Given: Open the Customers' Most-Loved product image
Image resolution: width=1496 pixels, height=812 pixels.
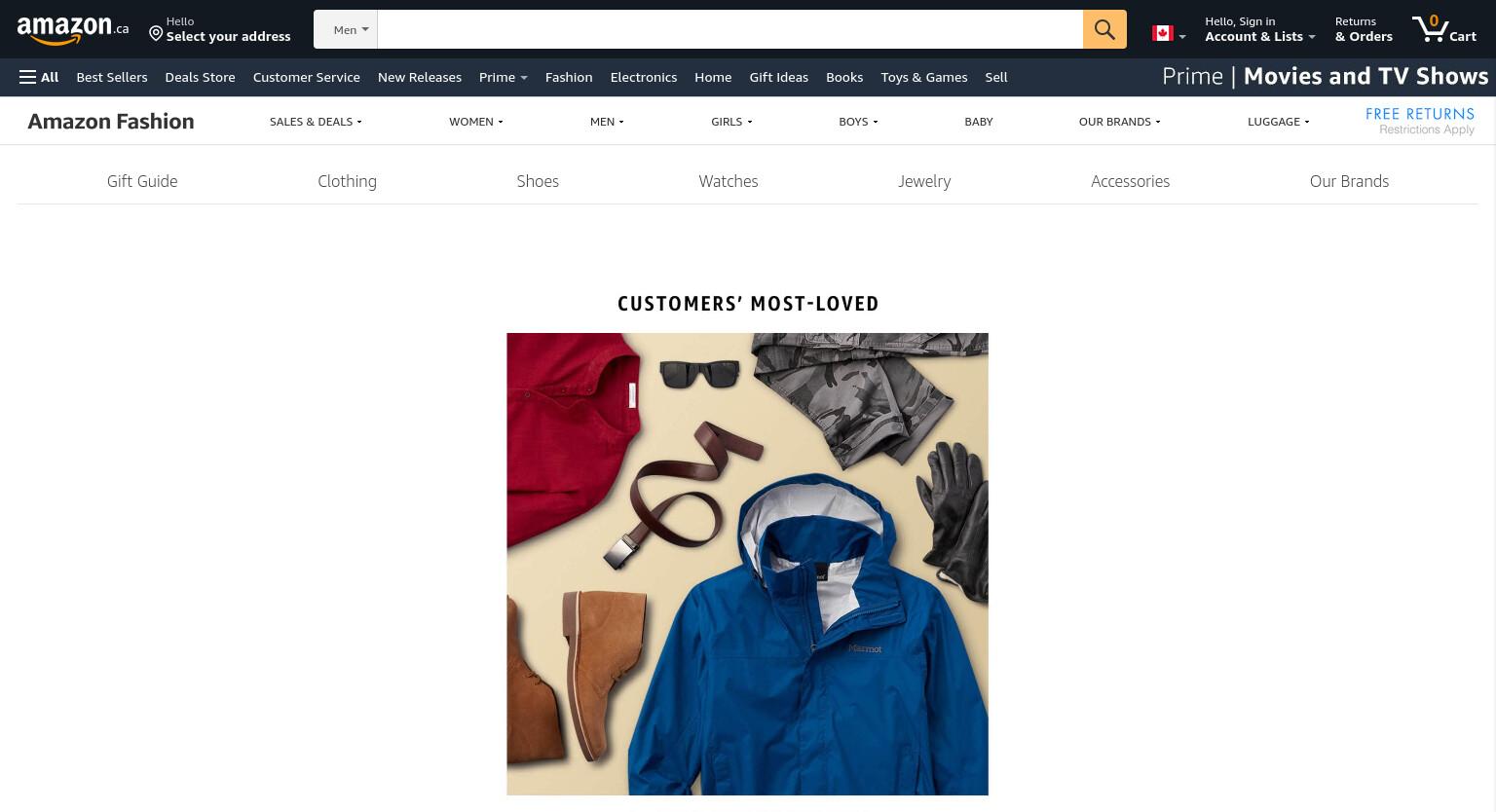Looking at the screenshot, I should pos(747,564).
